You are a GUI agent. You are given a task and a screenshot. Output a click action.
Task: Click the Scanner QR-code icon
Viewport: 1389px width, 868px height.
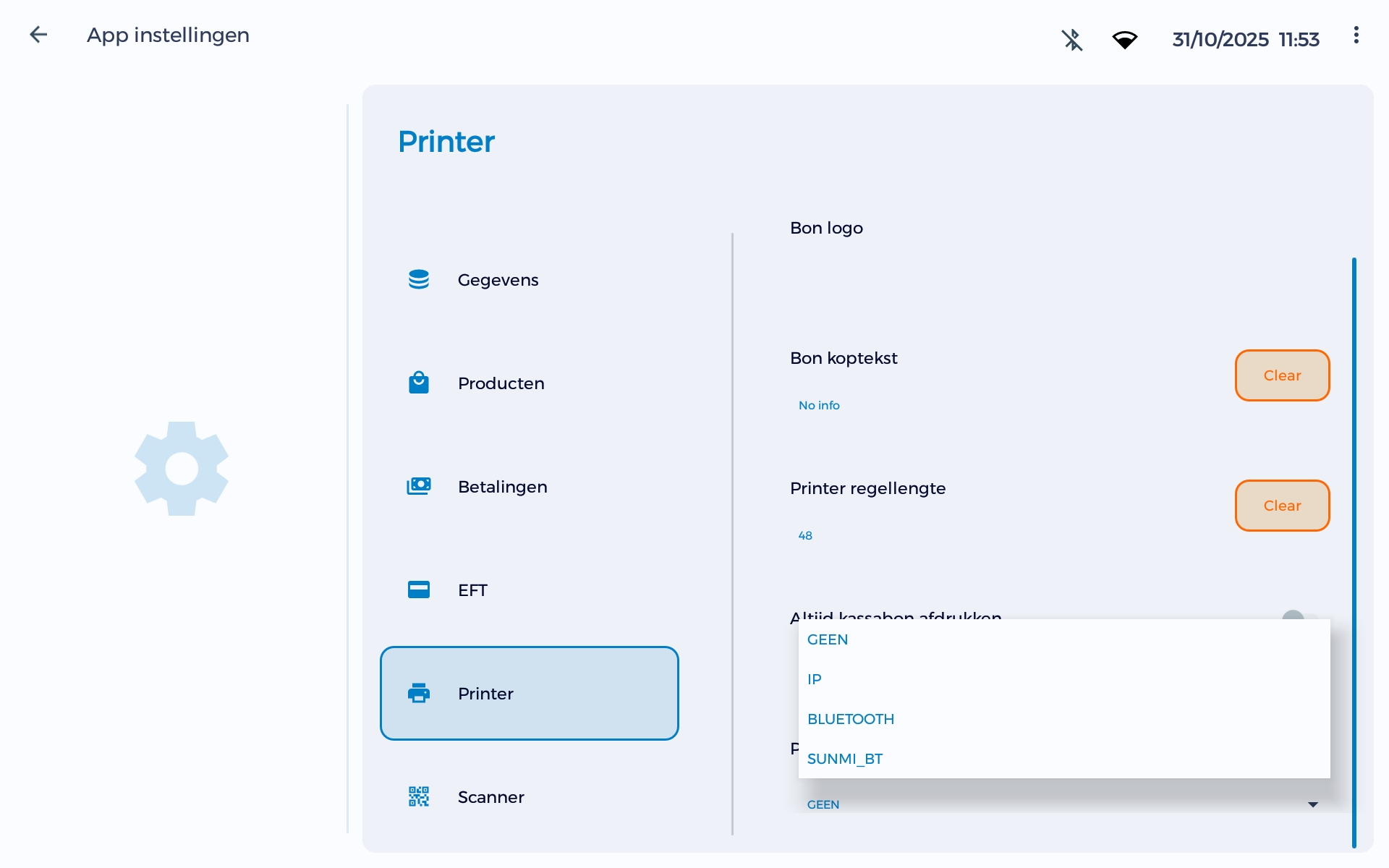[420, 796]
